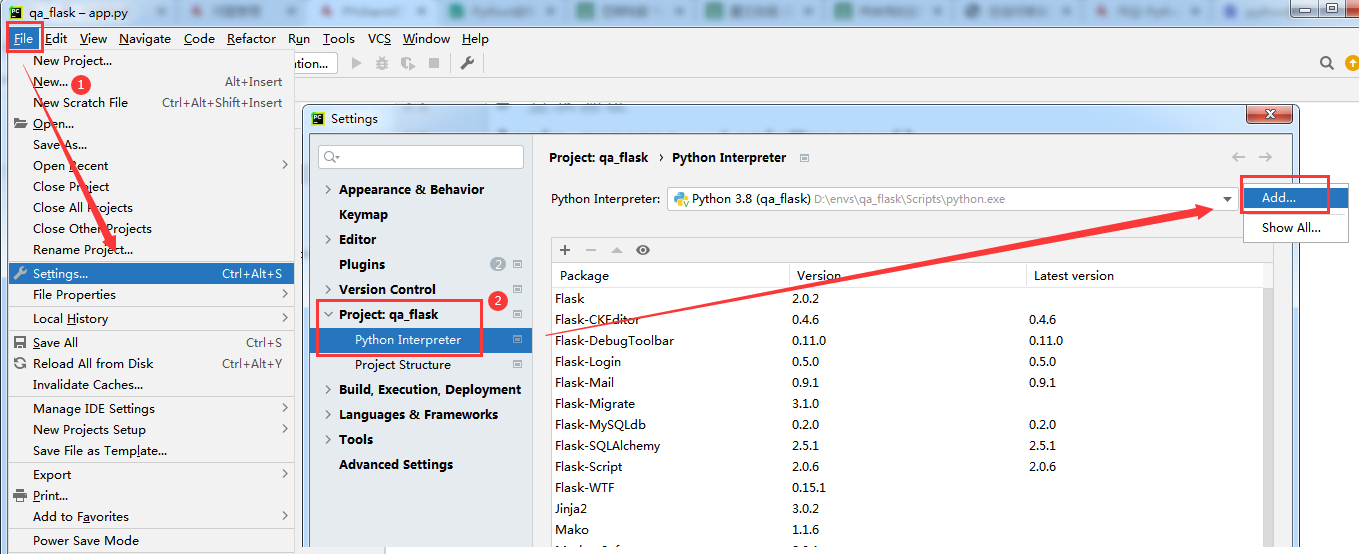This screenshot has width=1359, height=554.
Task: Open the Edit menu
Action: pos(56,38)
